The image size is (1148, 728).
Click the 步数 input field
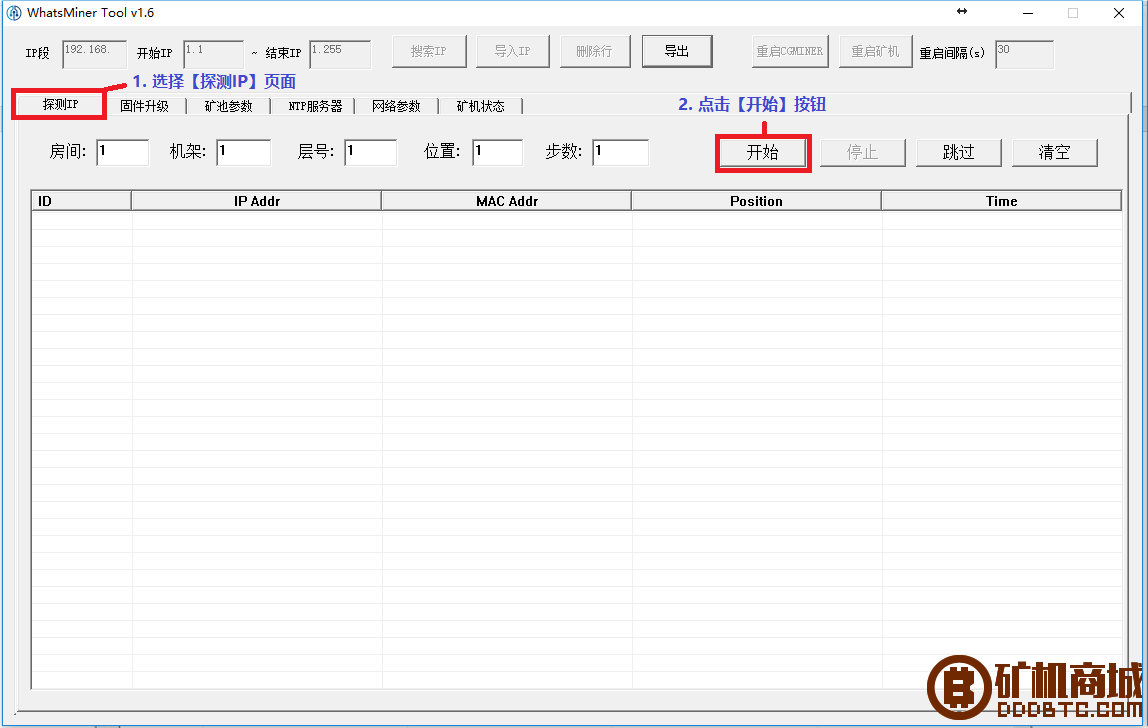(620, 152)
